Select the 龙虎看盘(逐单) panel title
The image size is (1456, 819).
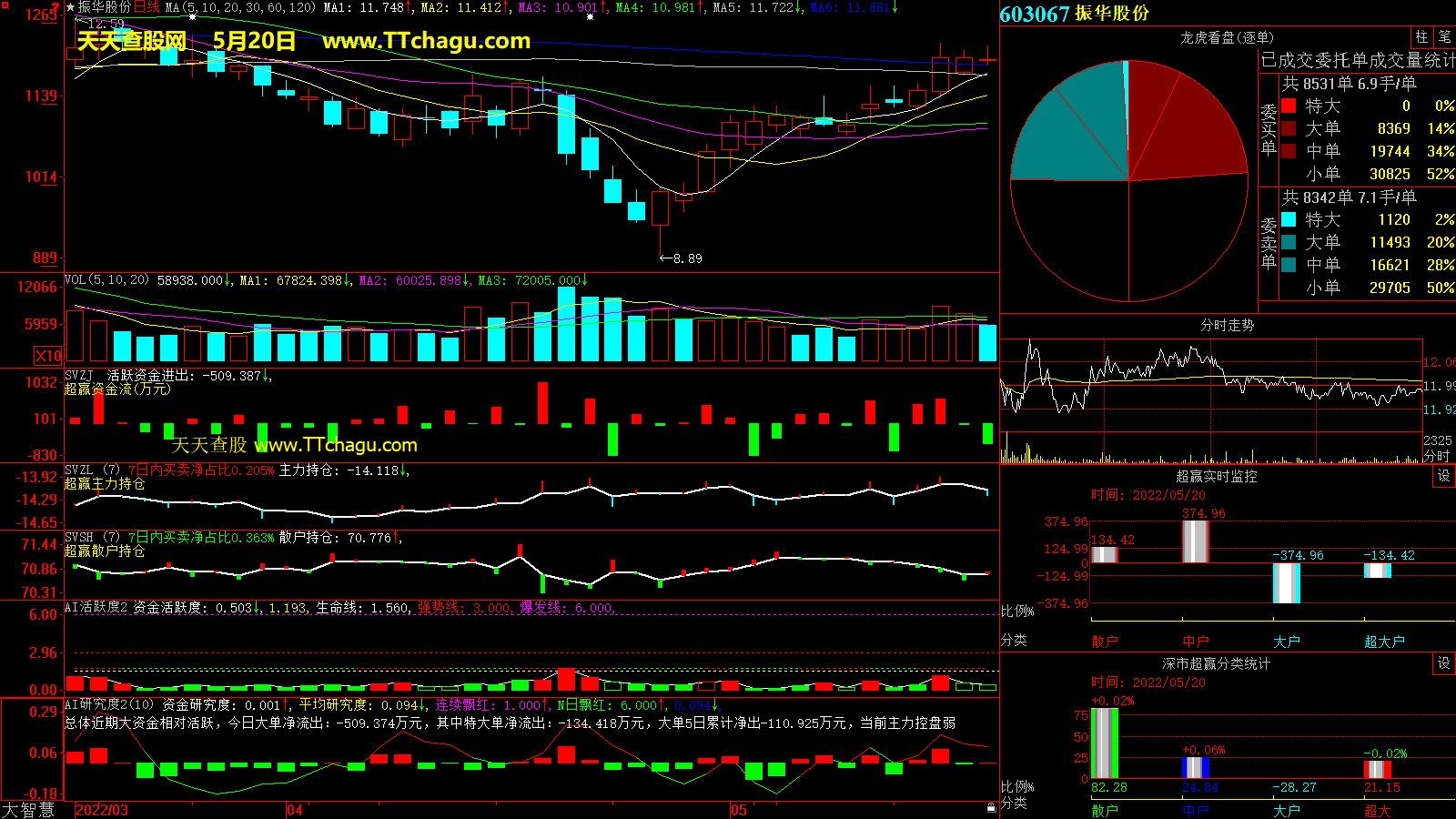tap(1227, 37)
